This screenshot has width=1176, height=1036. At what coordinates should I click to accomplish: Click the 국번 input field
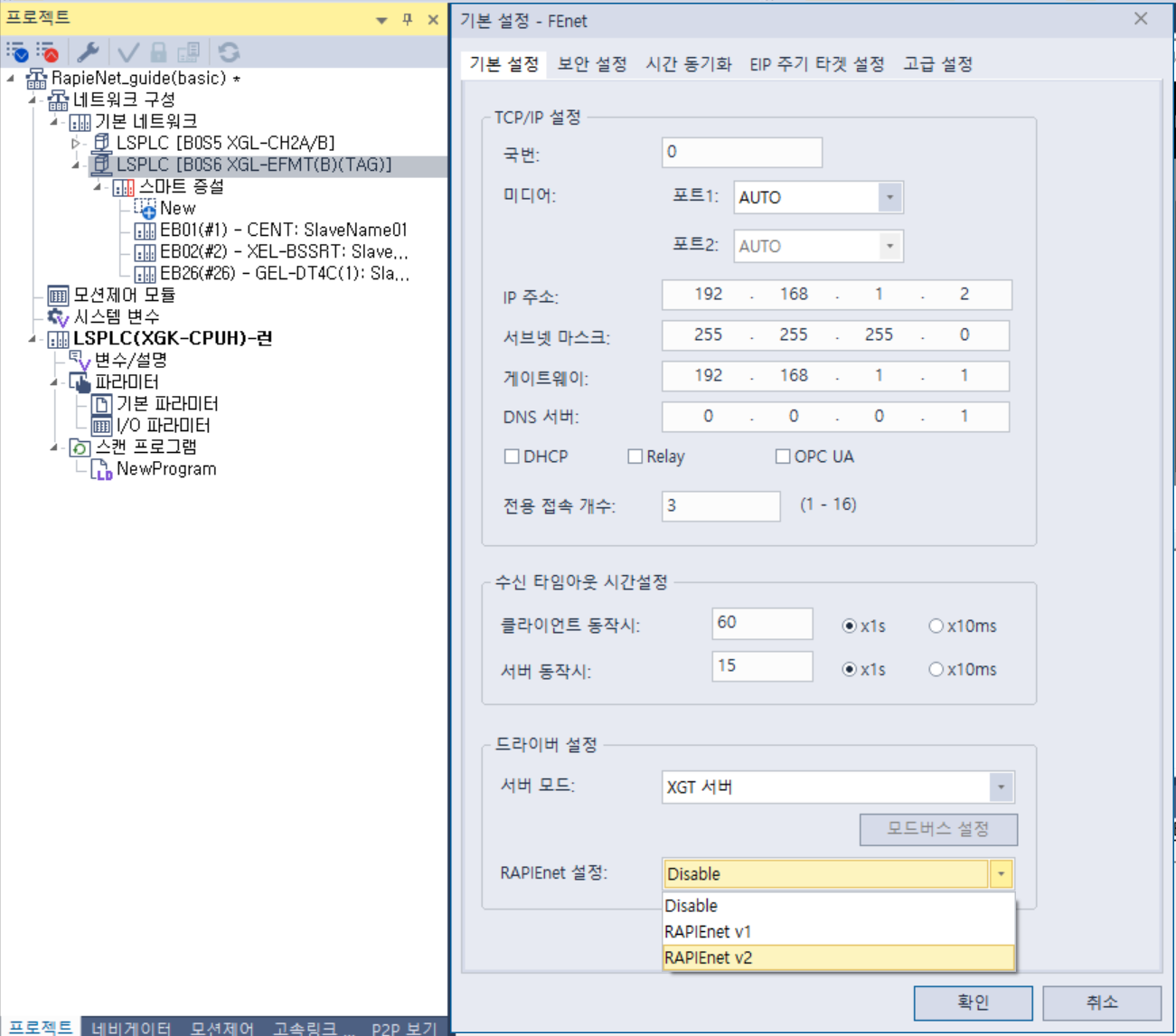point(741,152)
